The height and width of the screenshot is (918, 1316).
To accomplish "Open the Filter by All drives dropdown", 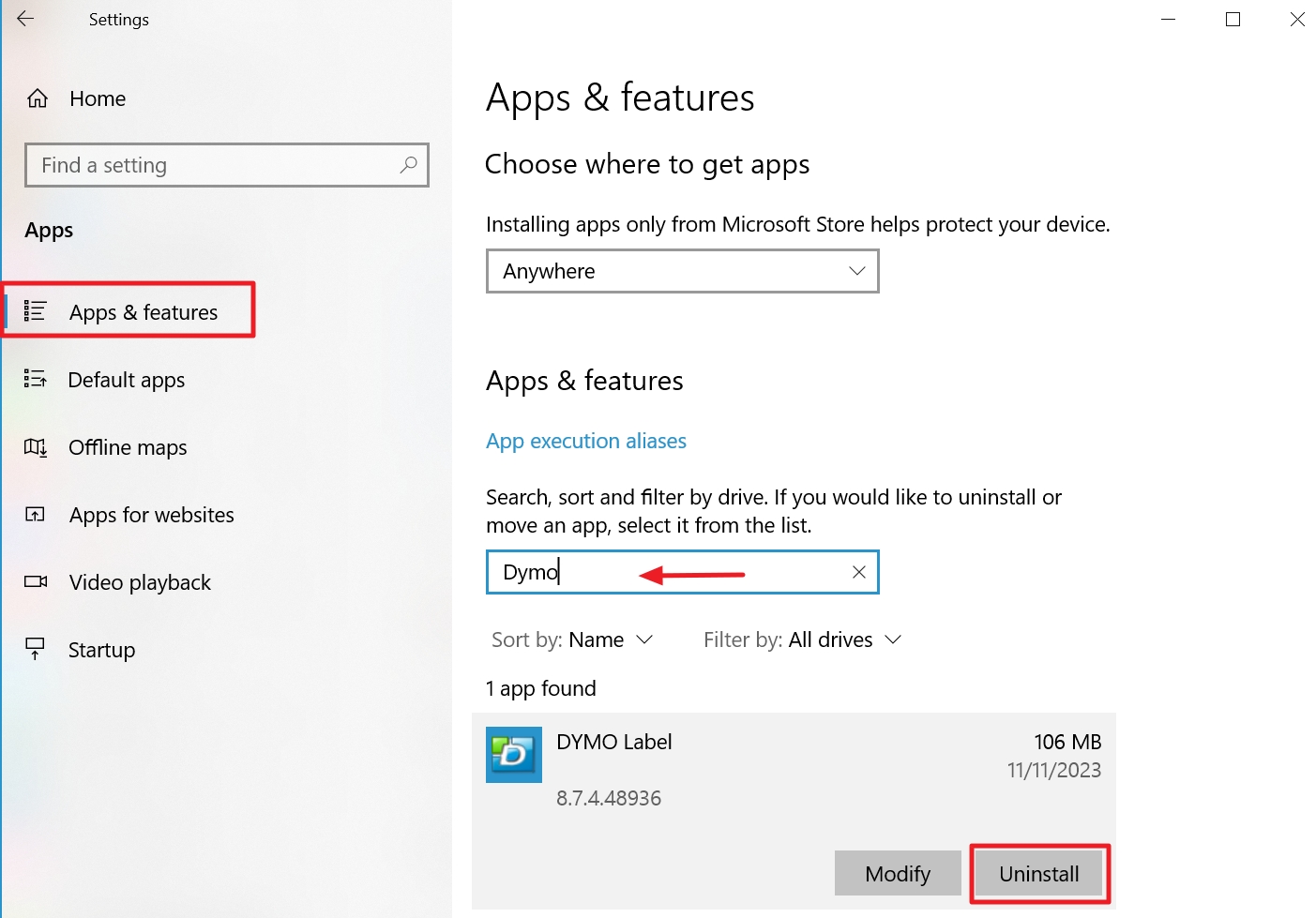I will (803, 640).
